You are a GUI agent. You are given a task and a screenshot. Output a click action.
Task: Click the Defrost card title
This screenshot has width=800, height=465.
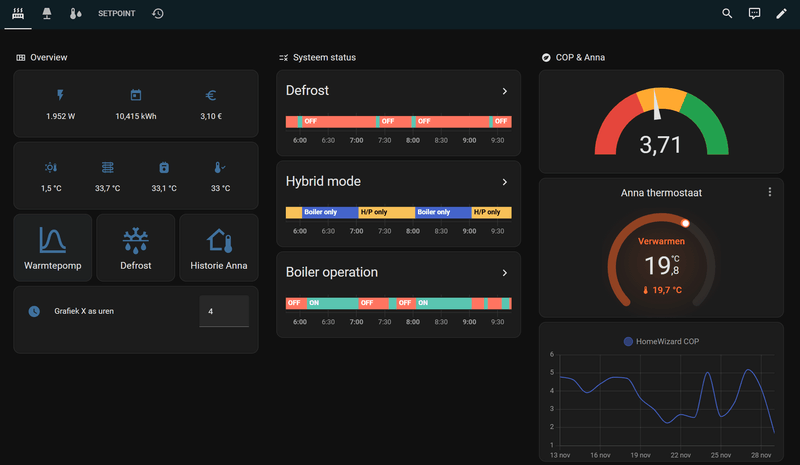click(307, 91)
